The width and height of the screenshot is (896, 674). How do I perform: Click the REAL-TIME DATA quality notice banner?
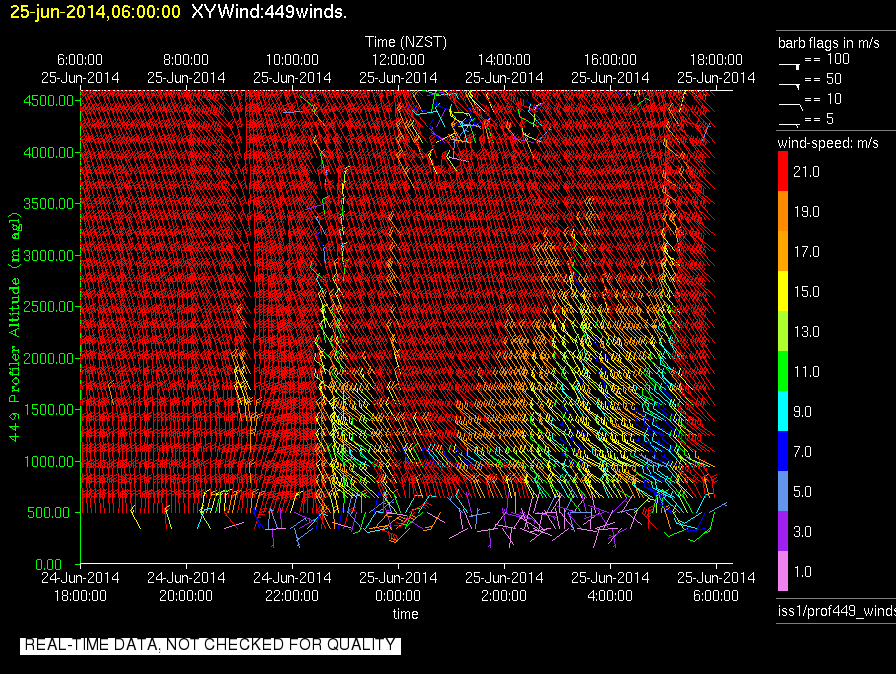click(x=210, y=645)
